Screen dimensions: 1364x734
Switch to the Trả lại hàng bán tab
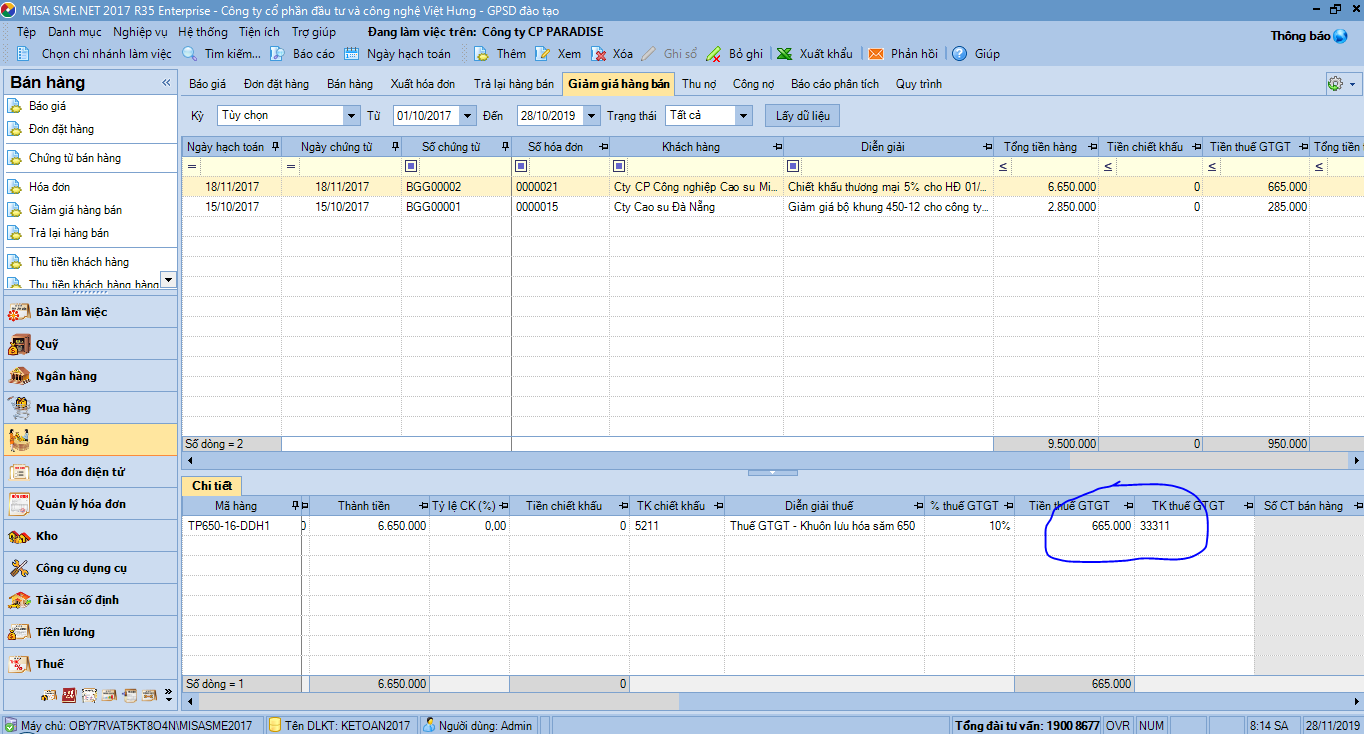coord(513,84)
